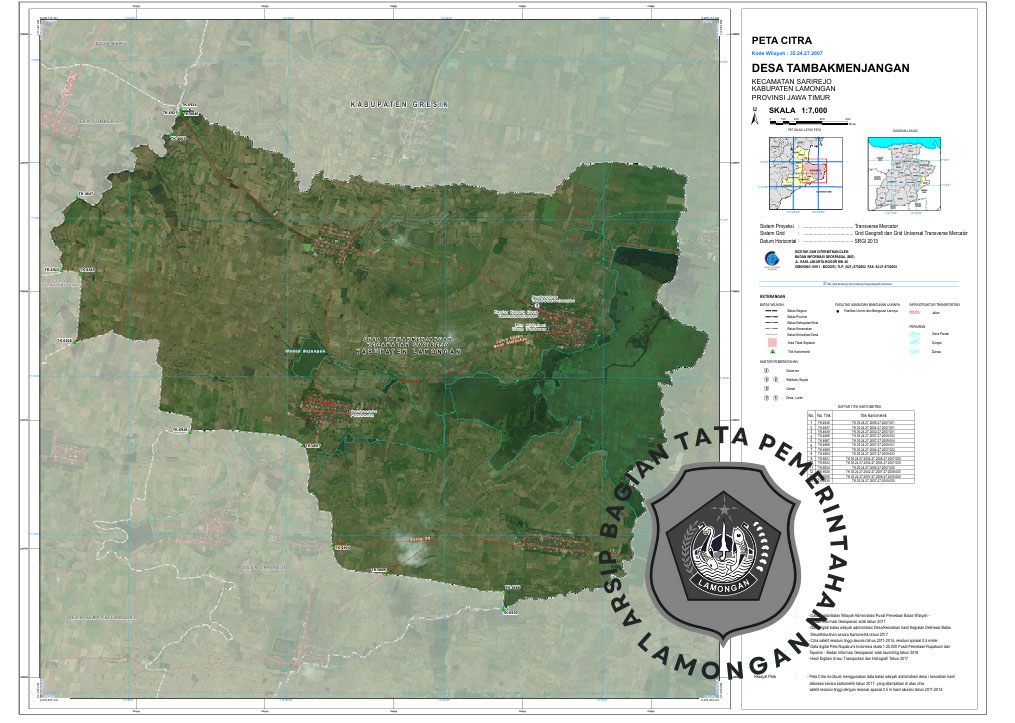1015x723 pixels.
Task: Select the green Titik Kartometrik triangle symbol
Action: coord(772,353)
